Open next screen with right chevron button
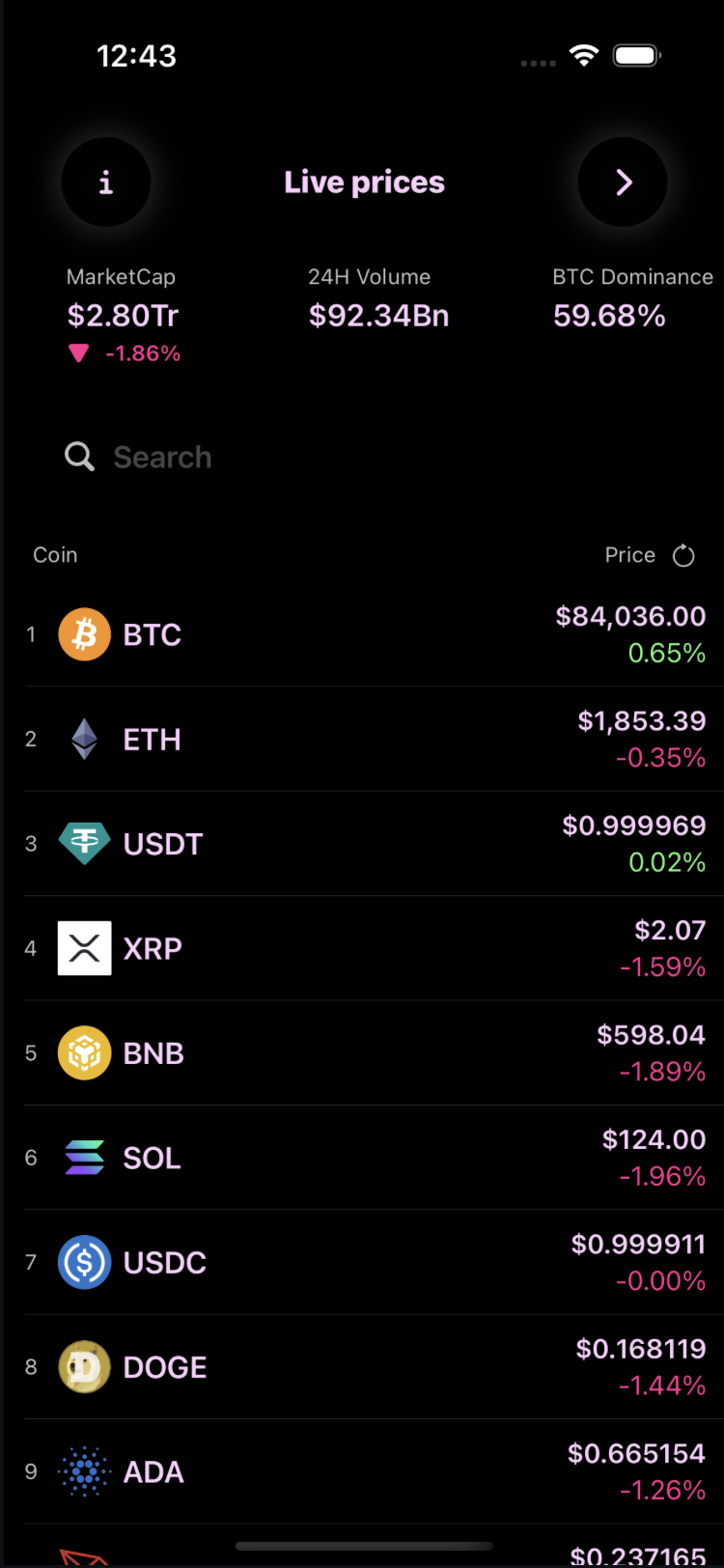724x1568 pixels. [623, 182]
